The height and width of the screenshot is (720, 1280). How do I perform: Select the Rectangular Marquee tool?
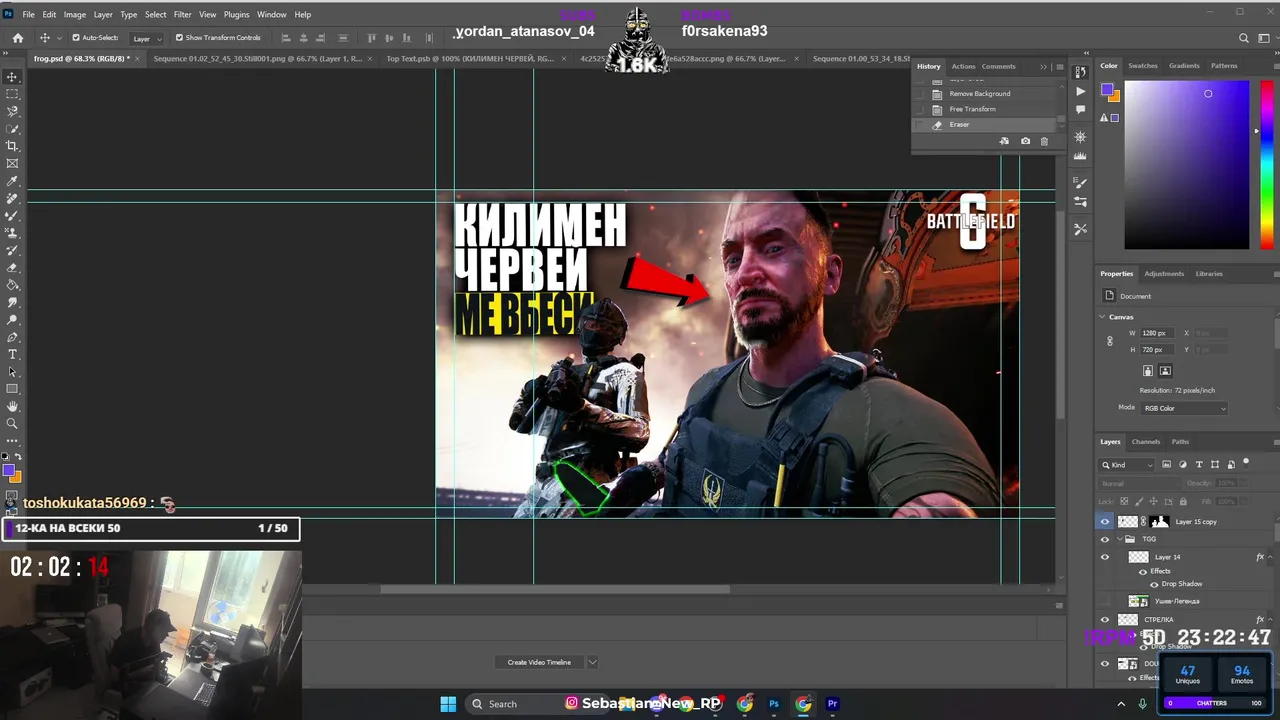pos(12,94)
